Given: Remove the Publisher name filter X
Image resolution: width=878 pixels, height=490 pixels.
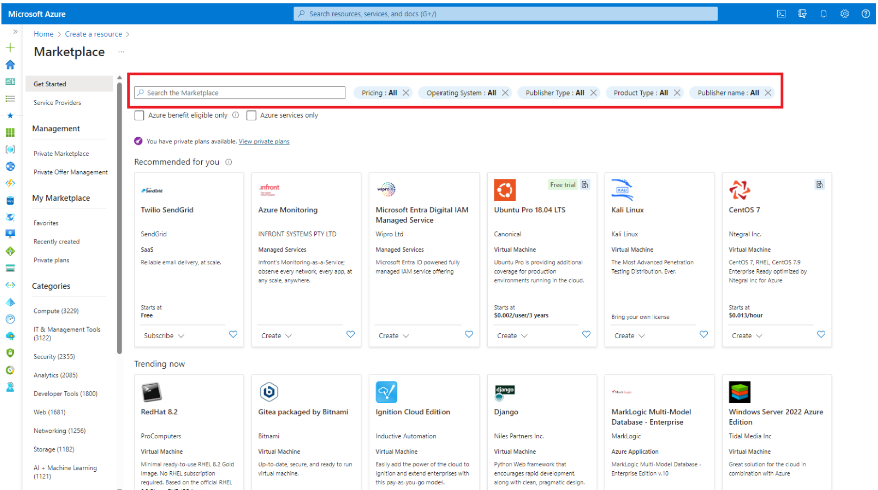Looking at the screenshot, I should coord(768,93).
